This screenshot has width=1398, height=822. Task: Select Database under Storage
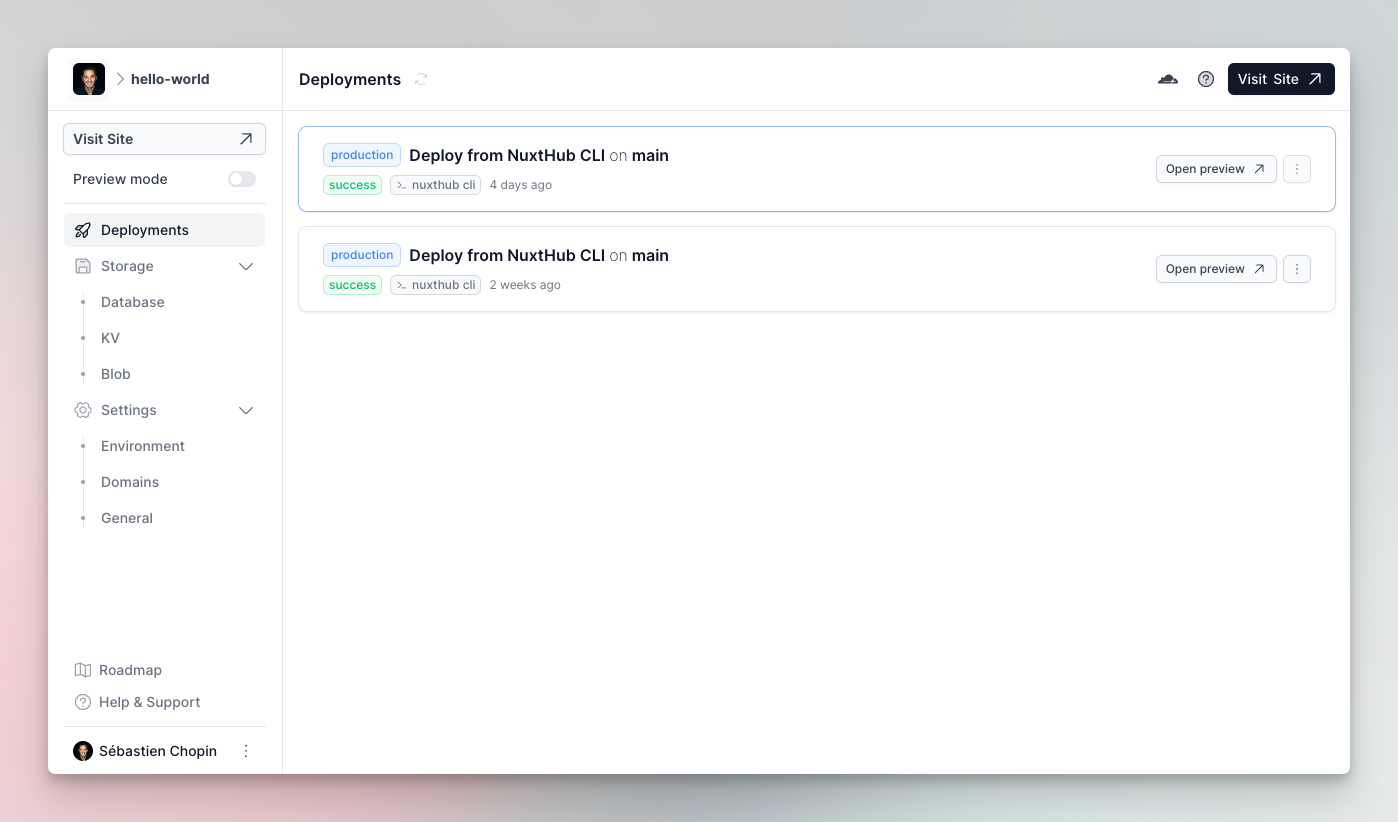click(x=132, y=302)
